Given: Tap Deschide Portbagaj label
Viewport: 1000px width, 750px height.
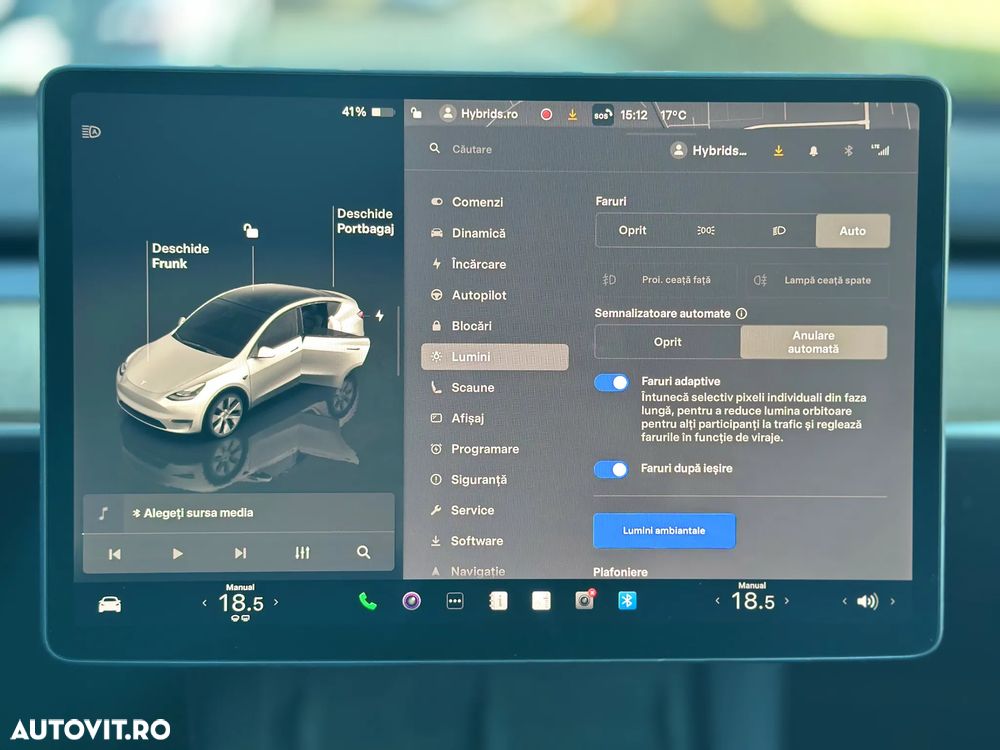Looking at the screenshot, I should pos(365,221).
